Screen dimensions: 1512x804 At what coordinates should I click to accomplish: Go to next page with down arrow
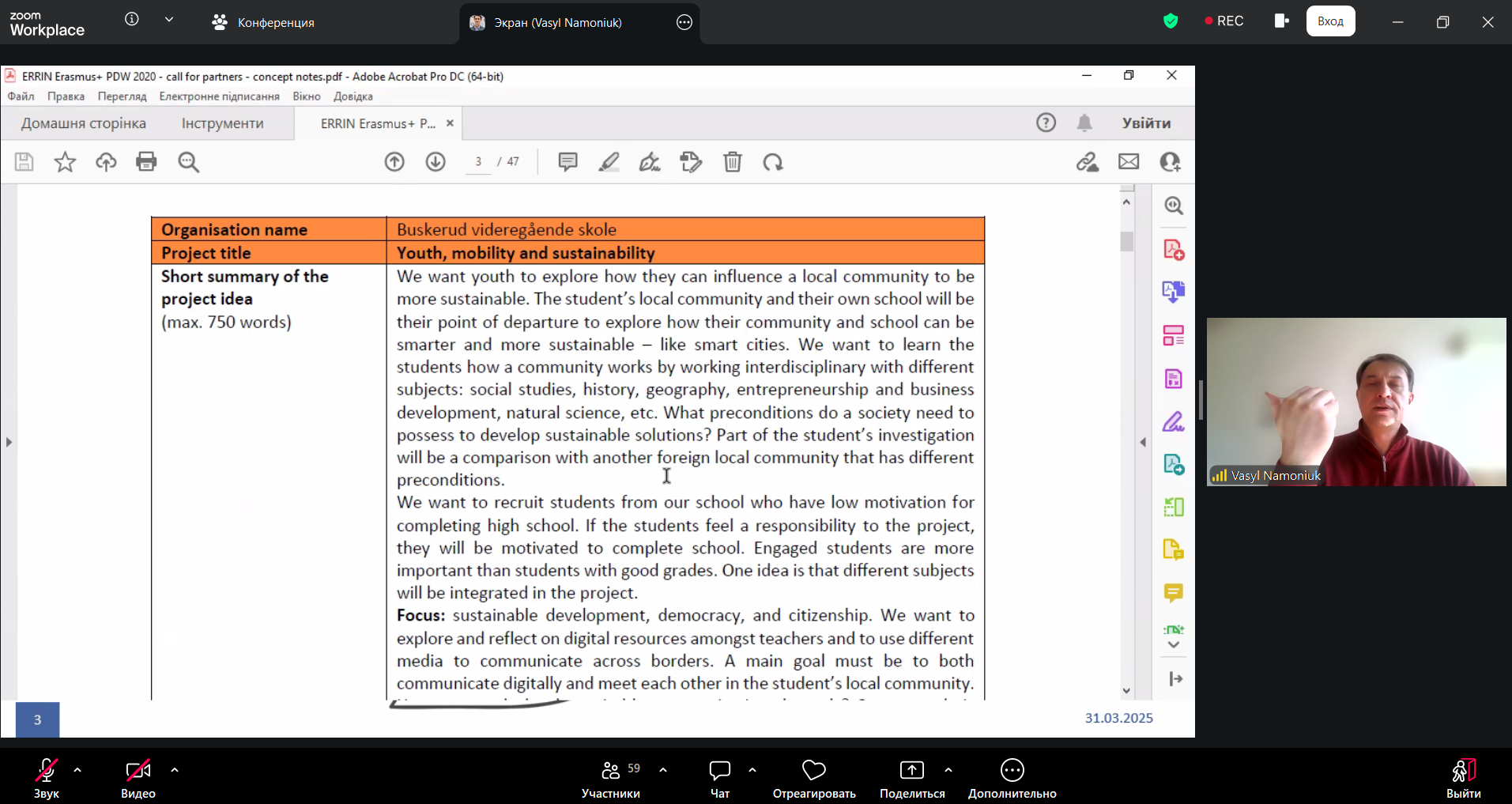pyautogui.click(x=436, y=162)
